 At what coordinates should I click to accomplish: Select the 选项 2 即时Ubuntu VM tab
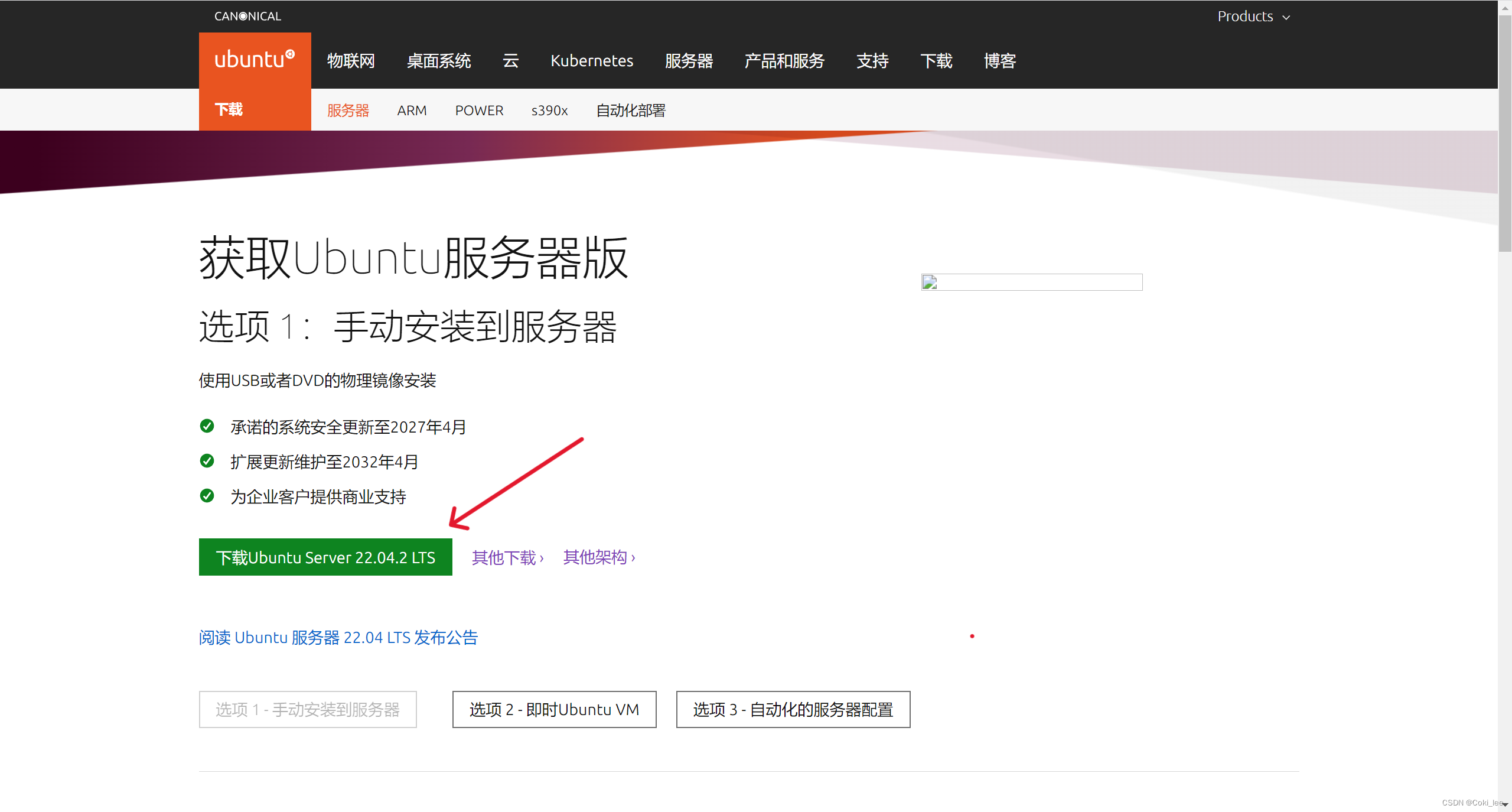click(x=554, y=710)
